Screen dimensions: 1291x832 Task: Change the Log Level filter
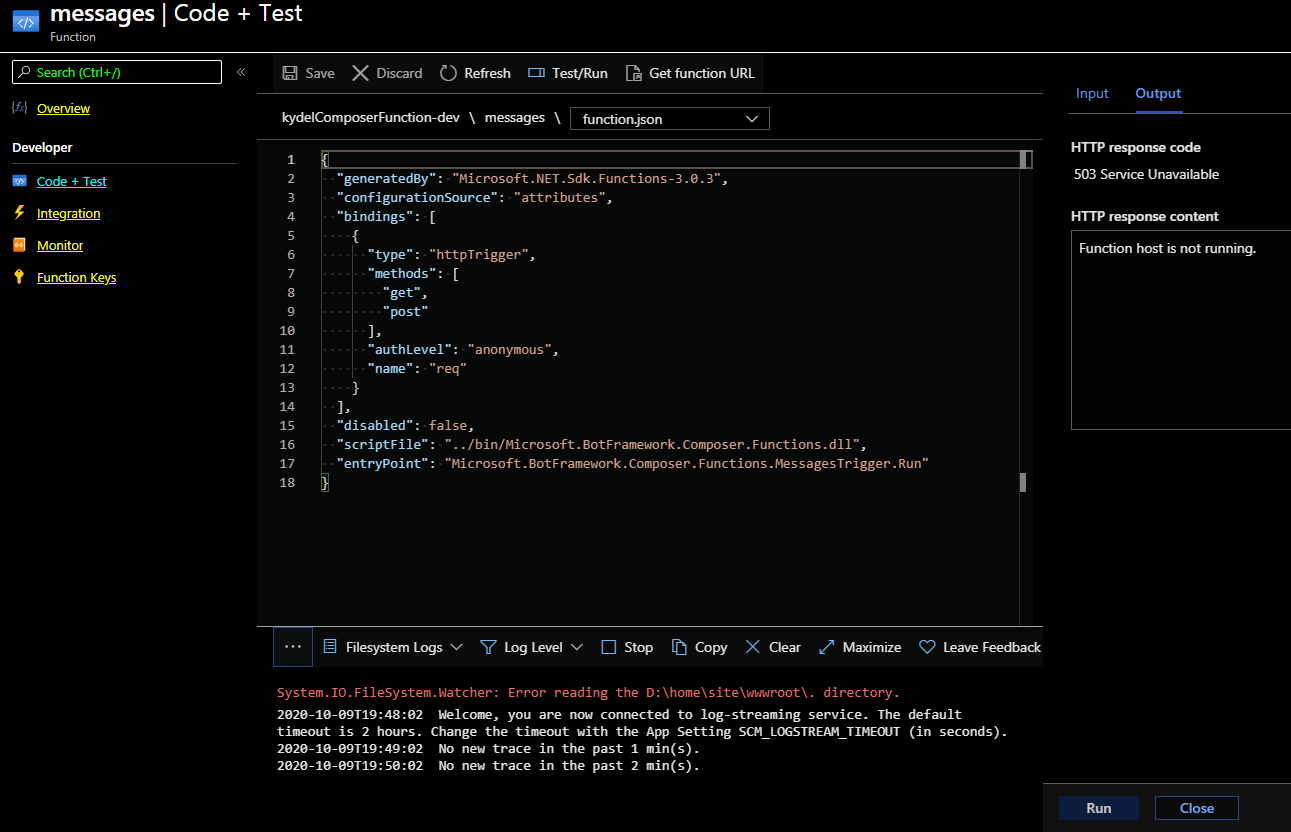[x=531, y=646]
